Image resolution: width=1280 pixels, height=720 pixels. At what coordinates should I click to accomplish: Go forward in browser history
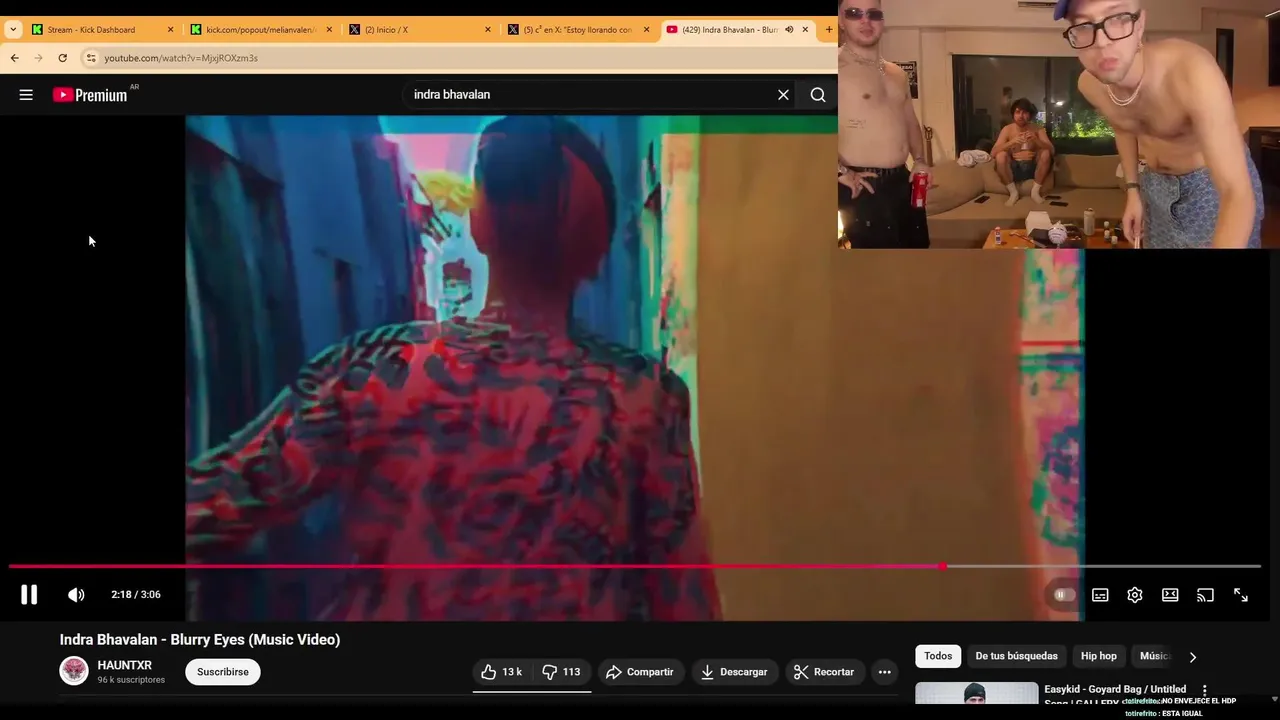[x=39, y=58]
